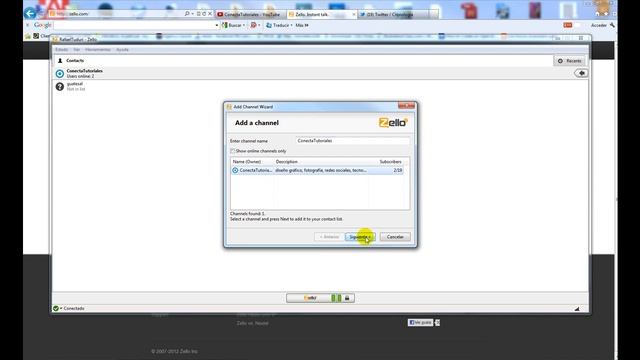This screenshot has width=640, height=360.
Task: Click the Siguiente button in the wizard
Action: pyautogui.click(x=360, y=237)
